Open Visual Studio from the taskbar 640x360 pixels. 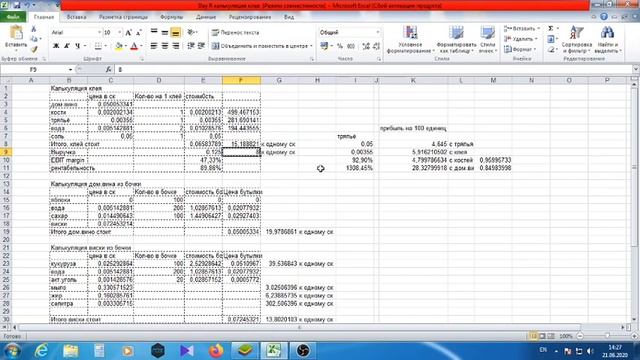(x=187, y=351)
